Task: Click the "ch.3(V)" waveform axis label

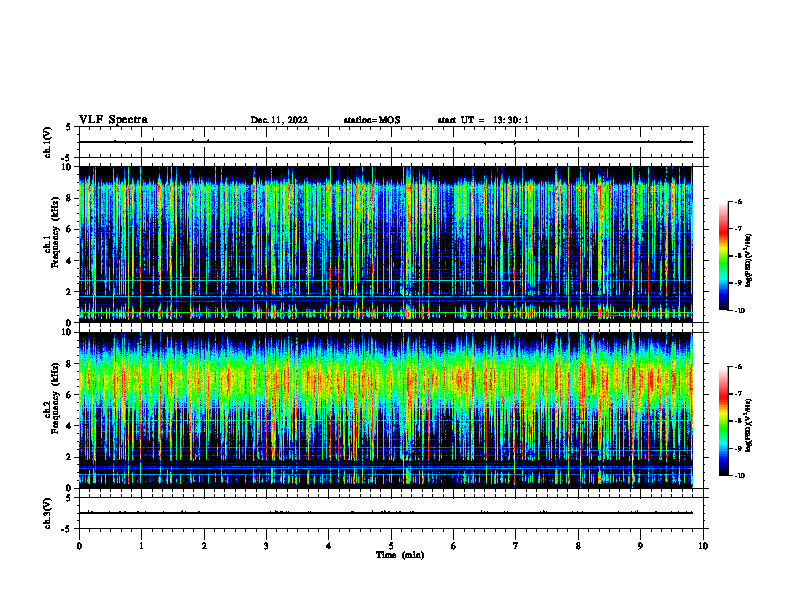Action: (x=48, y=513)
